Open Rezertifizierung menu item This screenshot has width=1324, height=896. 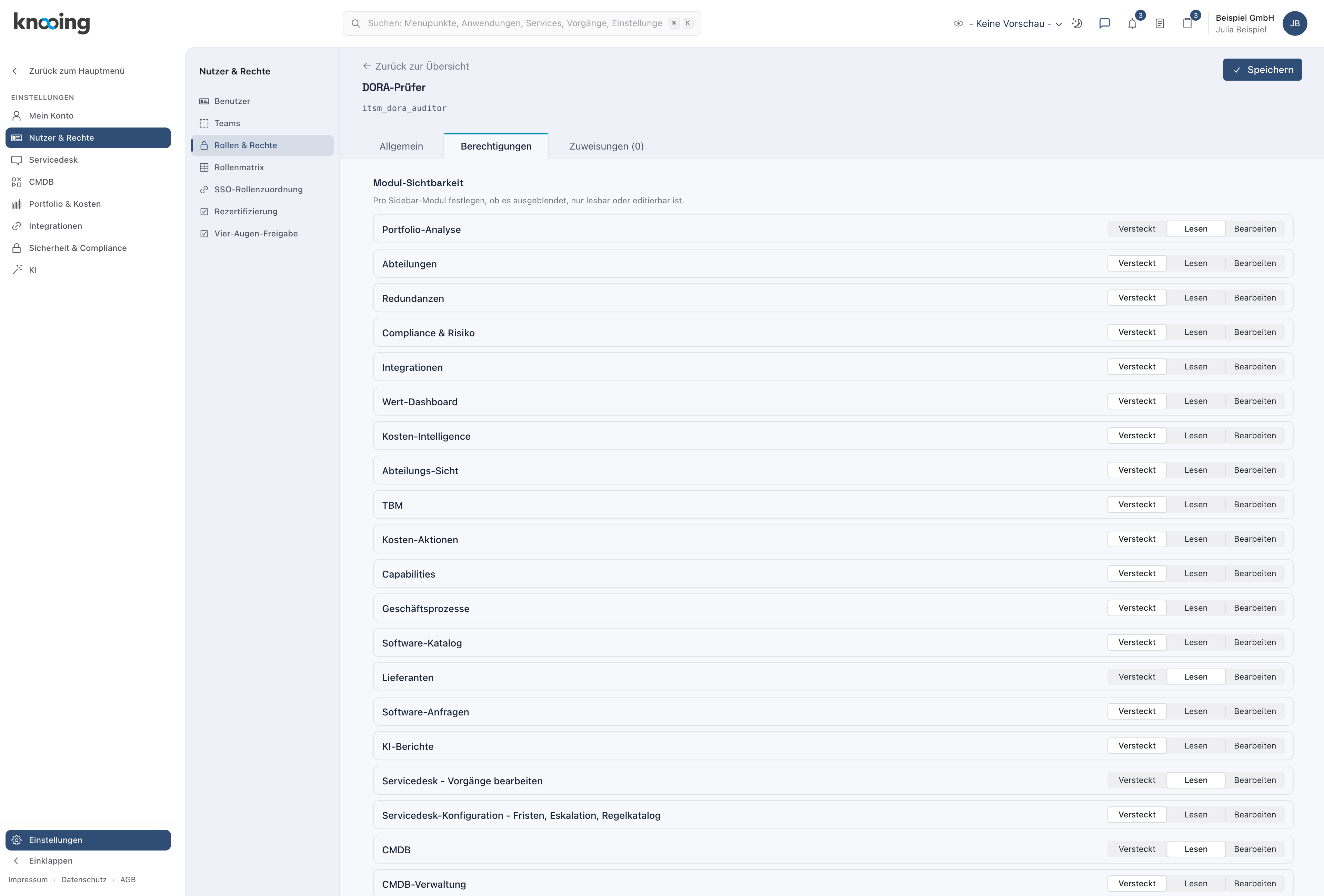click(262, 212)
